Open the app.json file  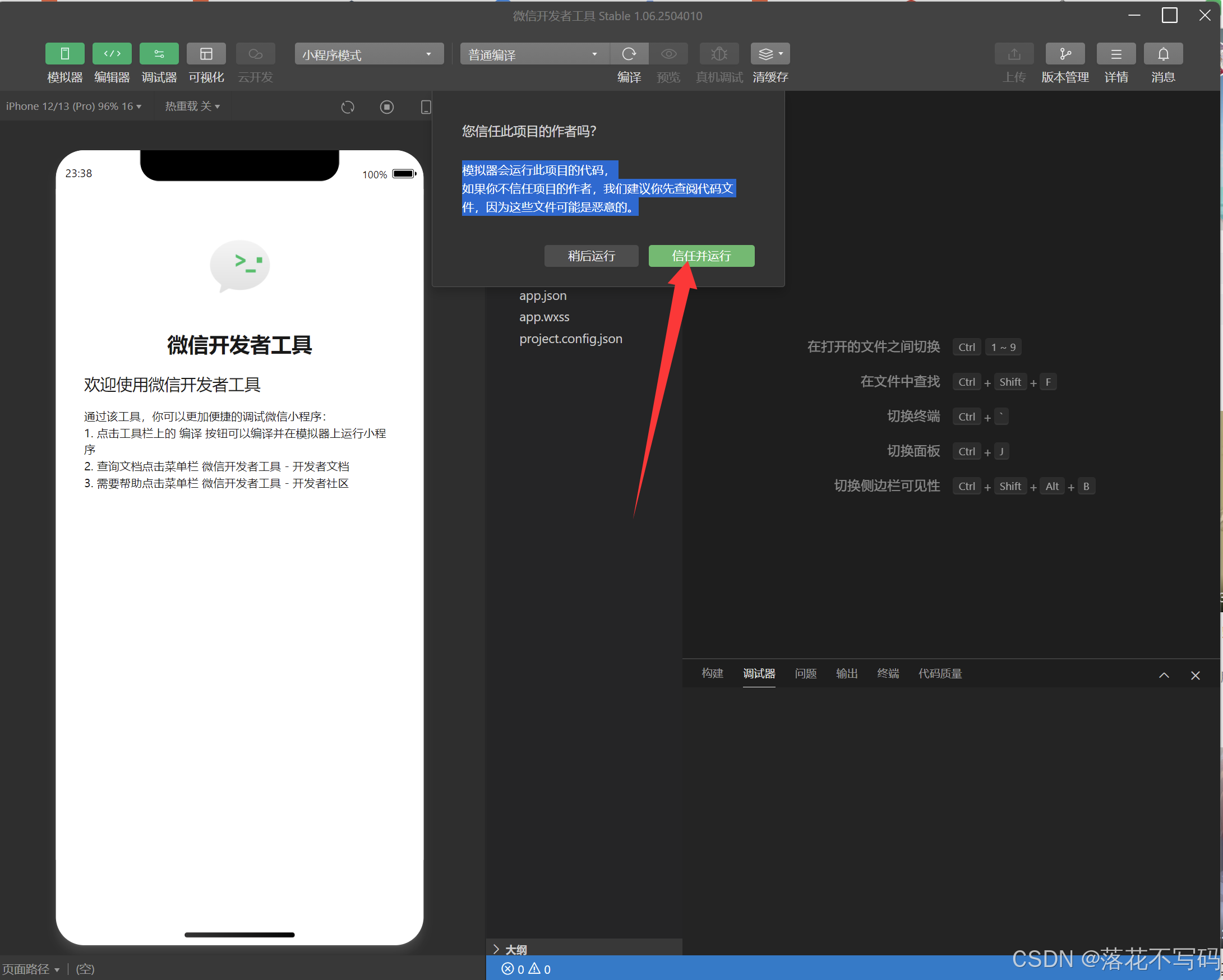pos(542,295)
